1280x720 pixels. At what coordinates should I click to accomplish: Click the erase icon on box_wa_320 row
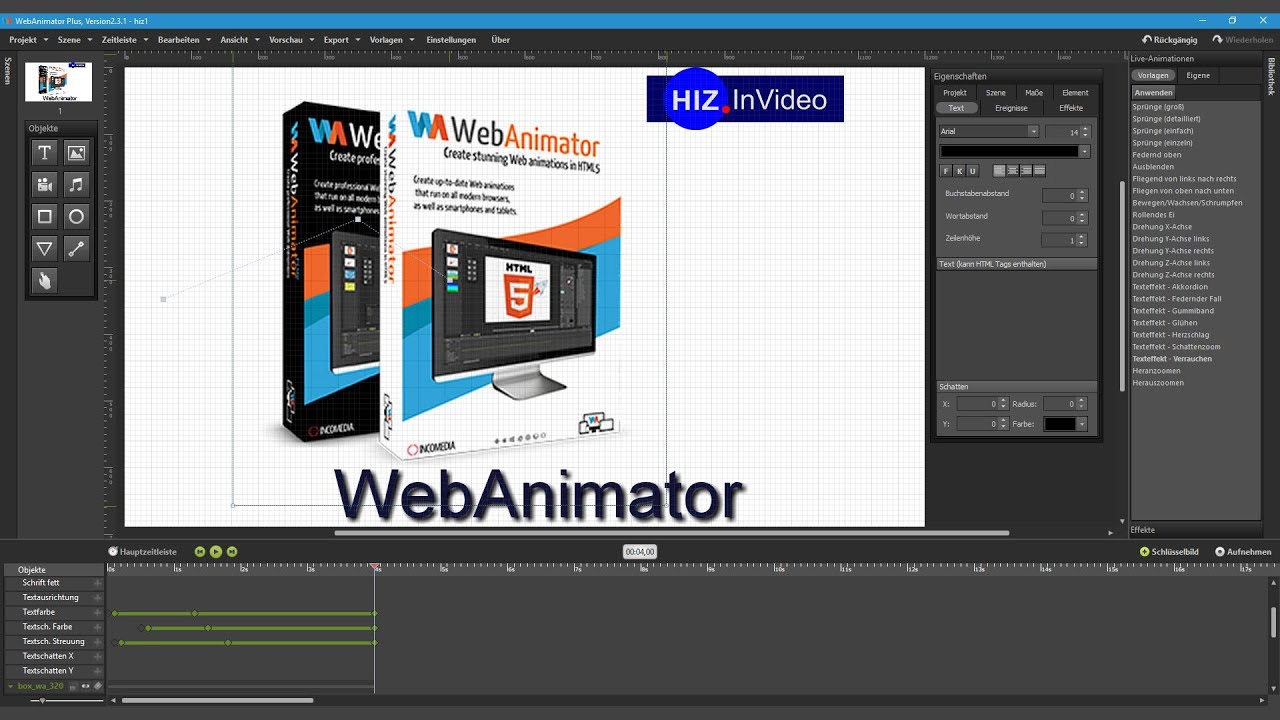pos(98,686)
